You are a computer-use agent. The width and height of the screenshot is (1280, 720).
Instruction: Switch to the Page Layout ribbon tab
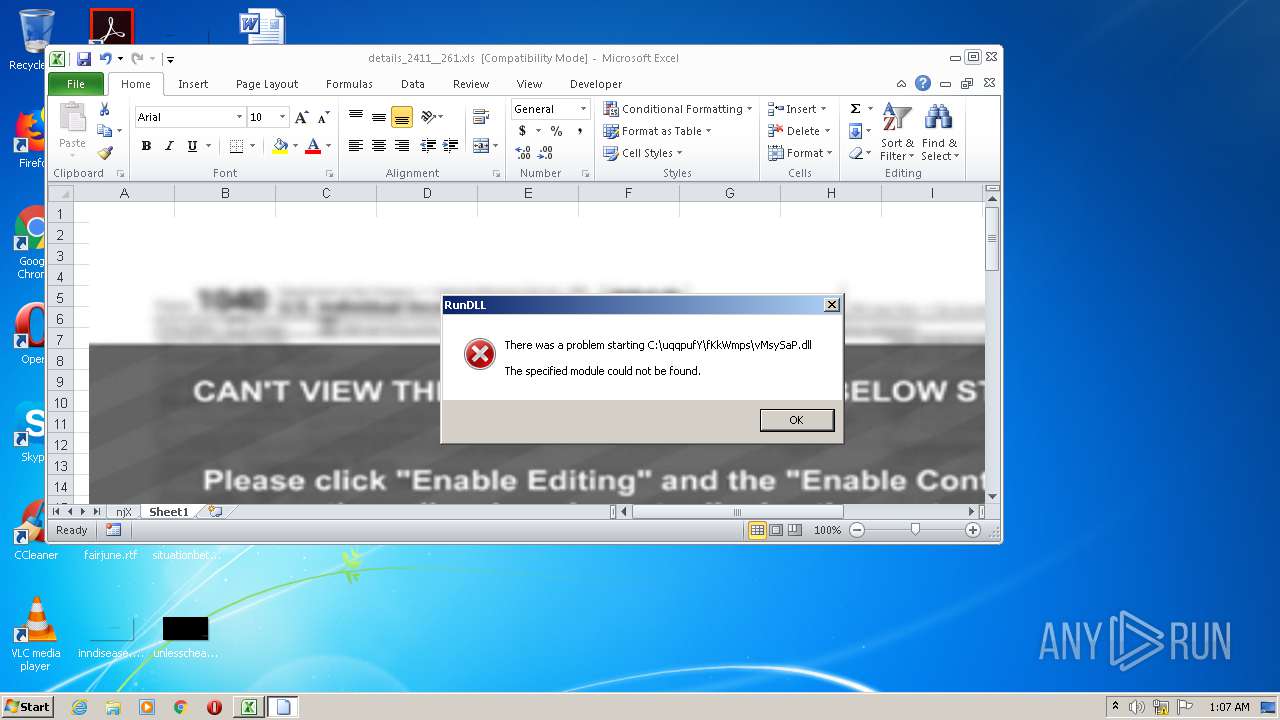[x=267, y=84]
